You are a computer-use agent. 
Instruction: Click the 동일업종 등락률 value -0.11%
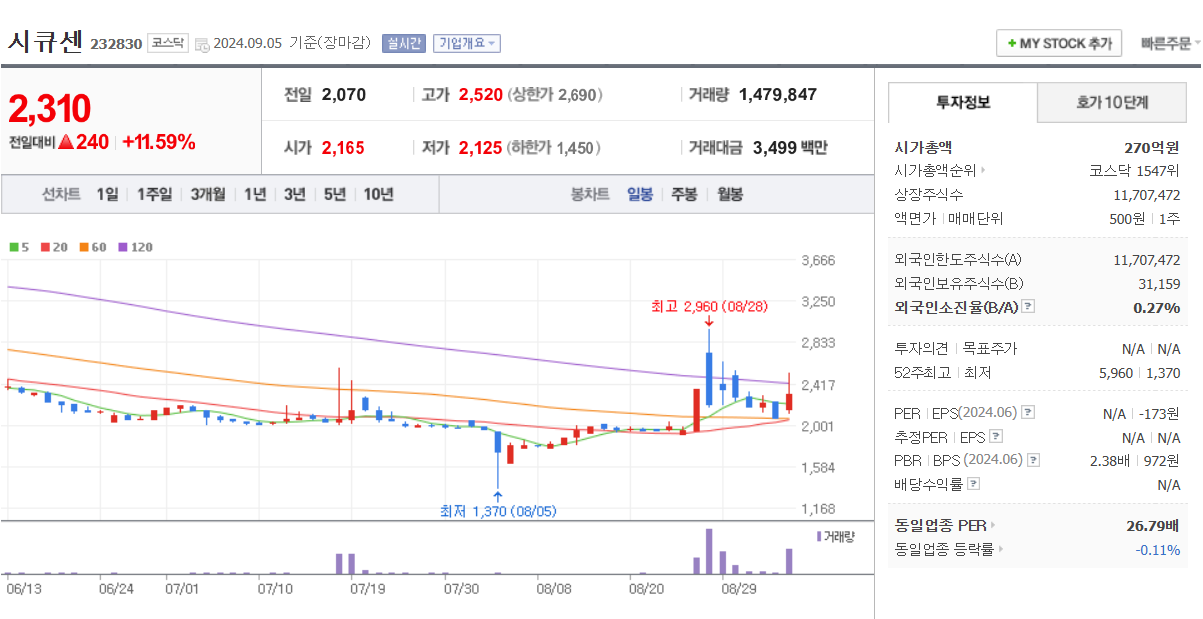pyautogui.click(x=1157, y=549)
